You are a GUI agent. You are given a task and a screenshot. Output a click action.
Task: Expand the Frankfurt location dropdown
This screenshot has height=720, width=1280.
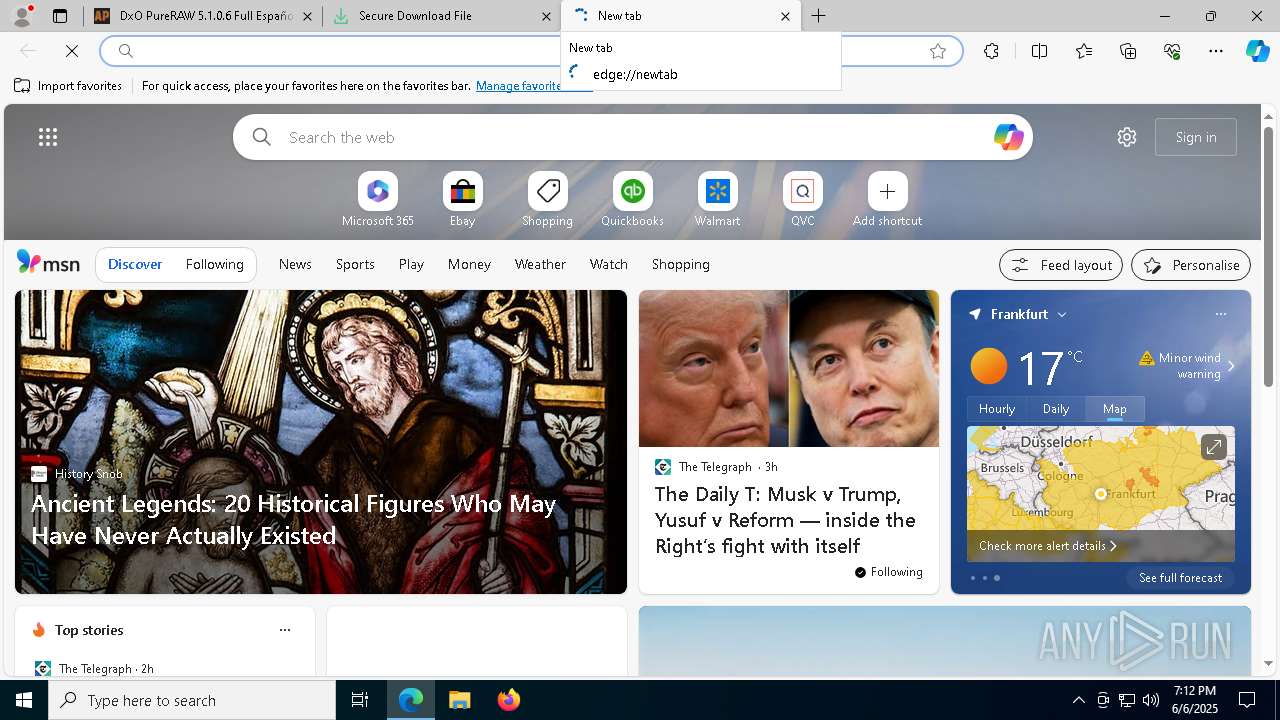pyautogui.click(x=1062, y=314)
